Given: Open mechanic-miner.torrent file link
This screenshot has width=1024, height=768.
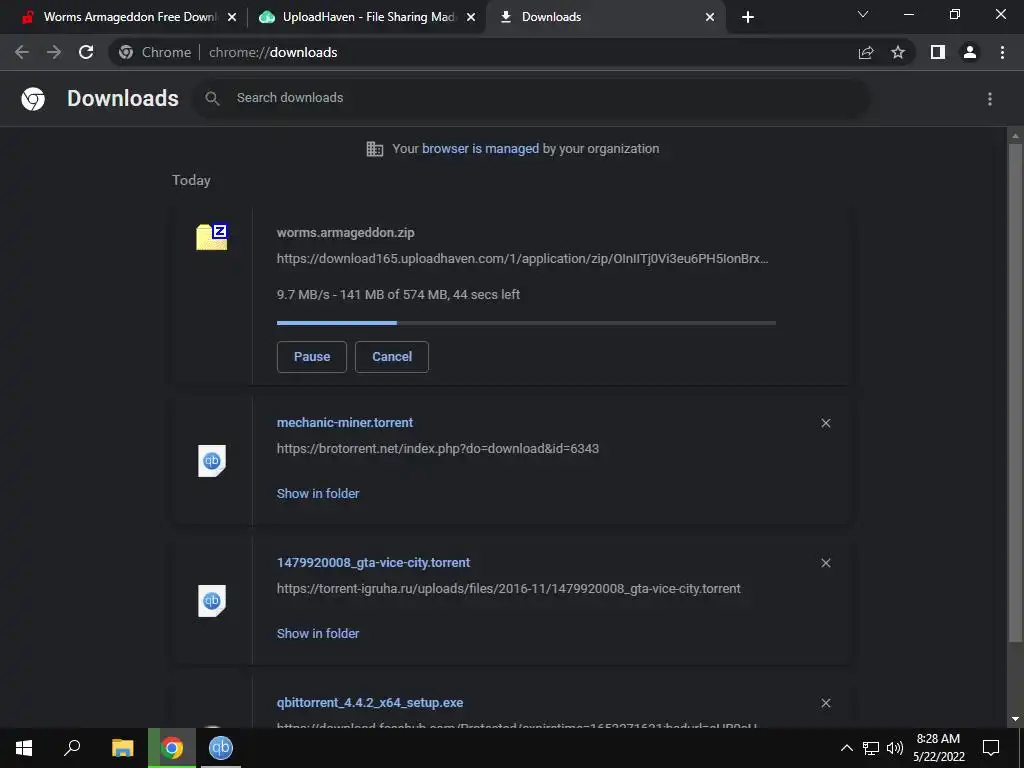Looking at the screenshot, I should (345, 423).
